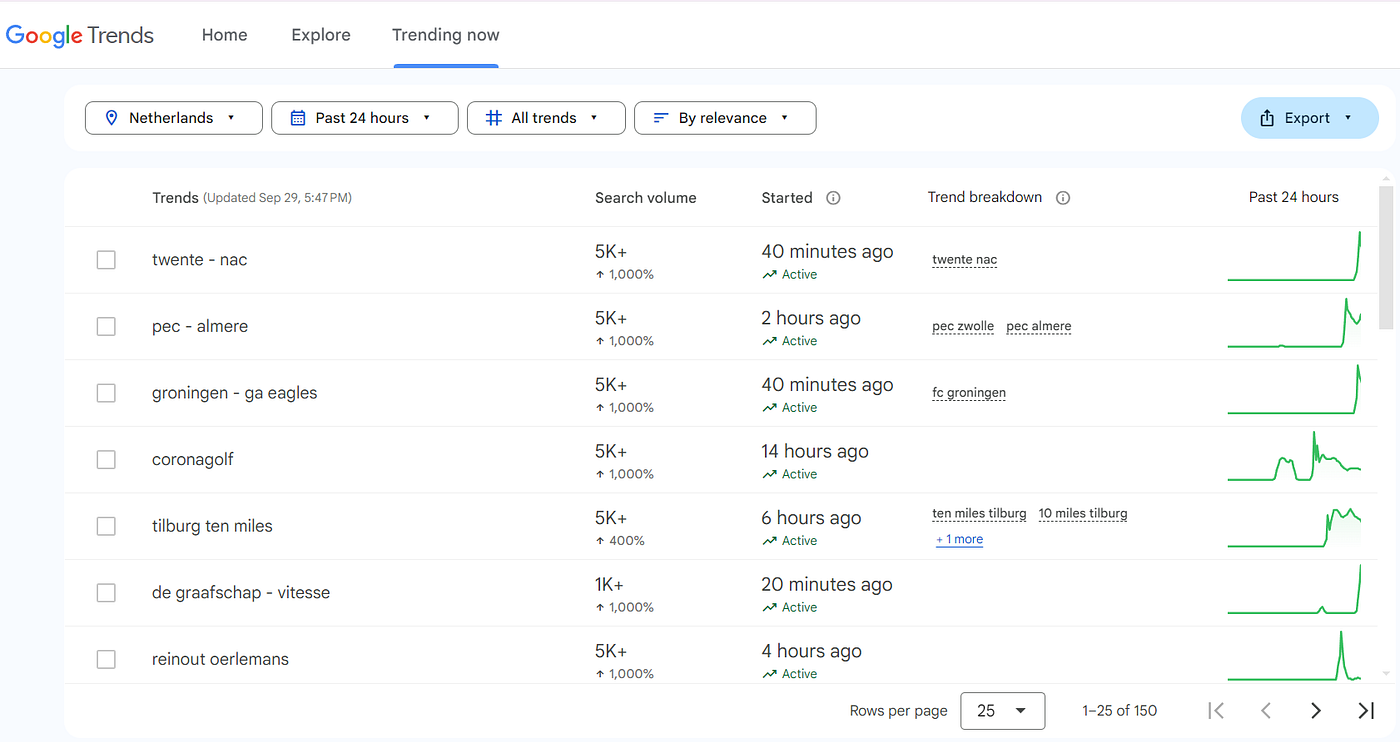
Task: Check the coronagolf row checkbox
Action: pos(106,460)
